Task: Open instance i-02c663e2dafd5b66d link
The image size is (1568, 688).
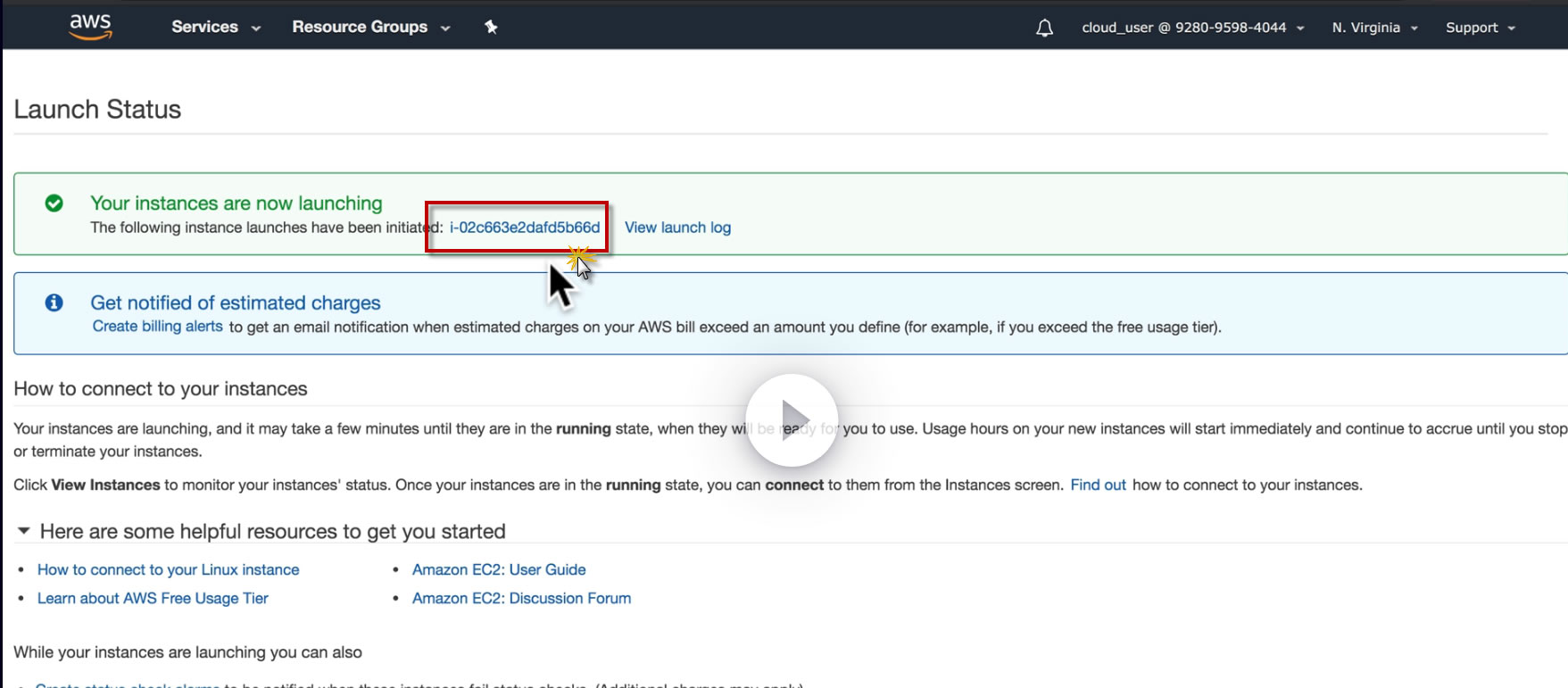Action: pyautogui.click(x=525, y=228)
